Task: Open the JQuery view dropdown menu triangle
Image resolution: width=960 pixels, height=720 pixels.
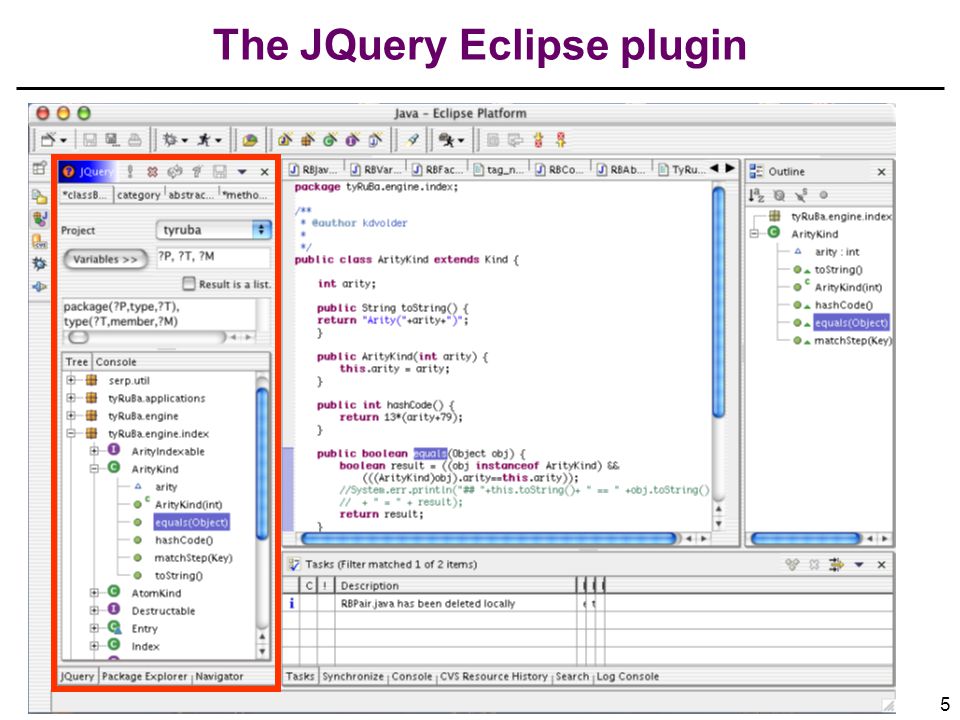Action: coord(242,172)
